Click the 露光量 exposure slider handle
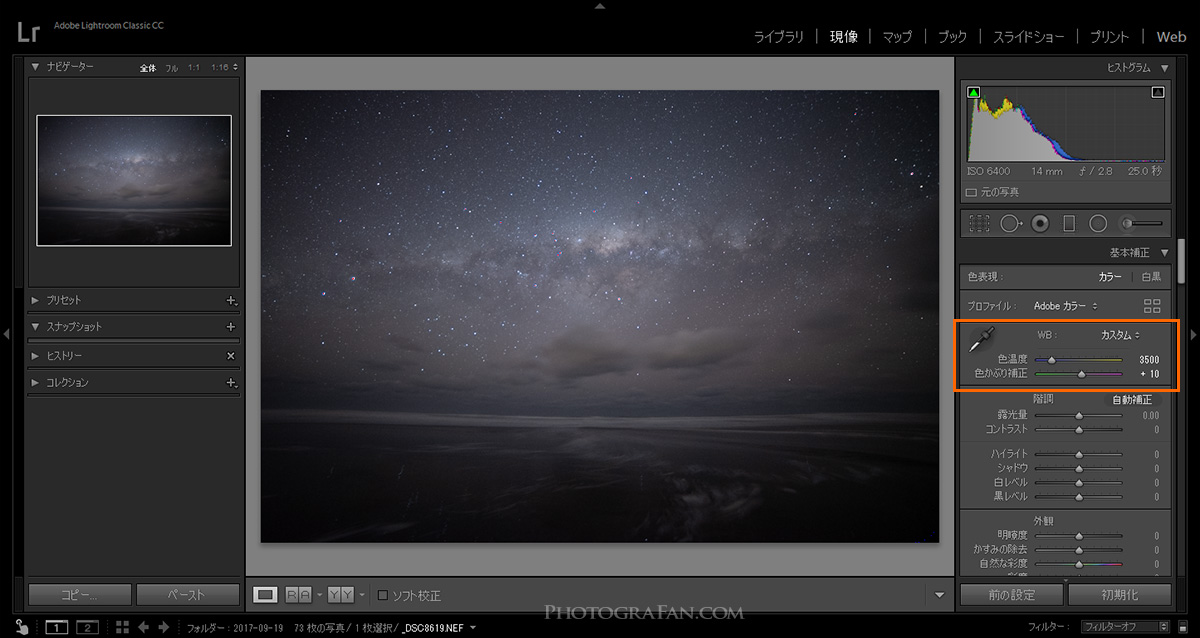The height and width of the screenshot is (638, 1200). 1078,415
